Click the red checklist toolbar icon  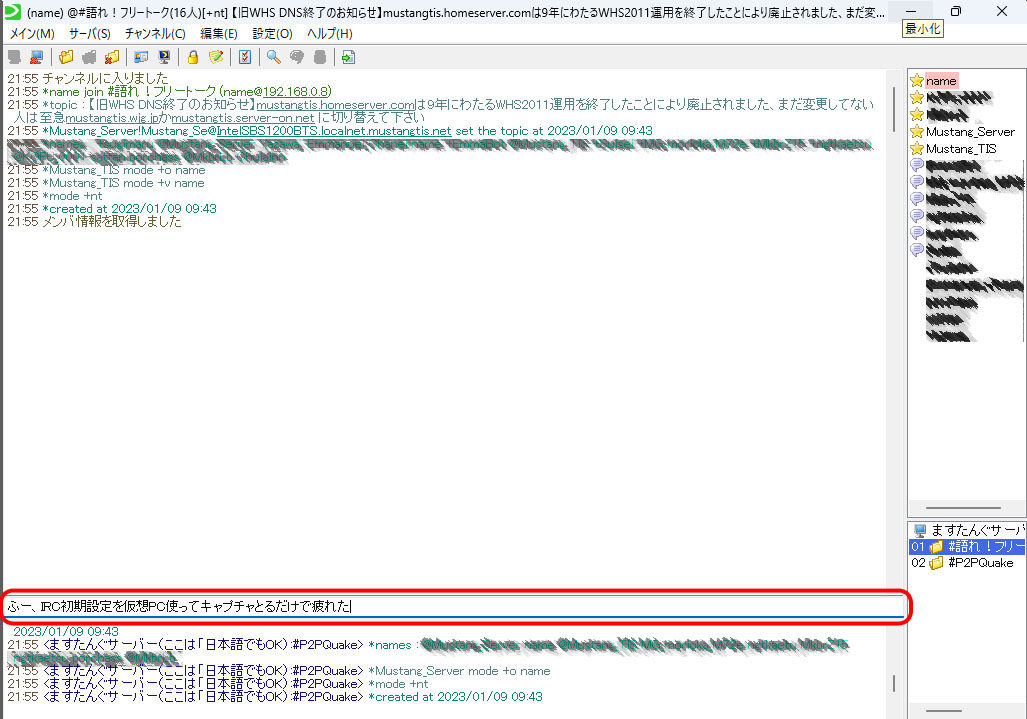(244, 57)
